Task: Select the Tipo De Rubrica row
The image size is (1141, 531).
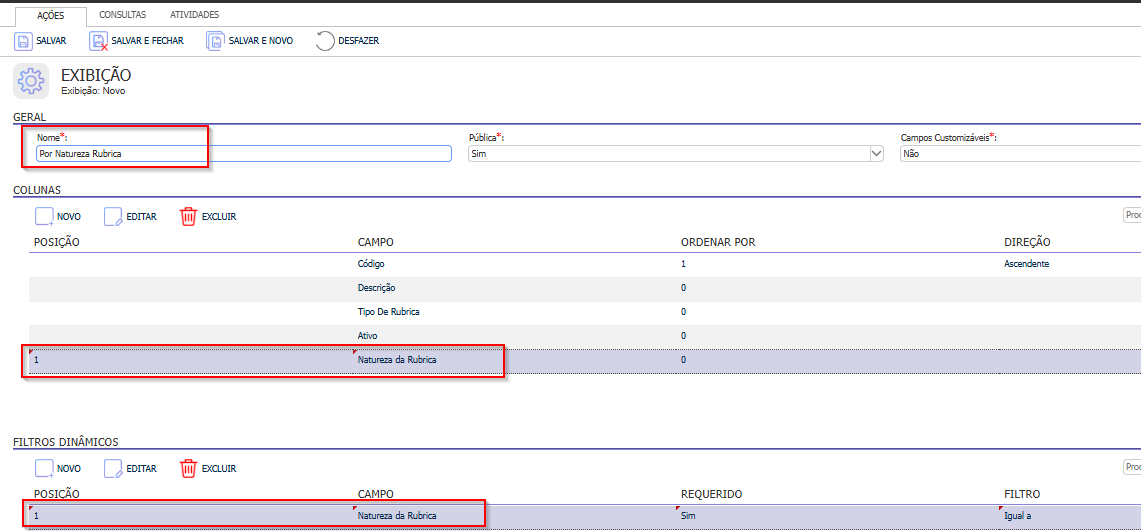Action: (388, 312)
